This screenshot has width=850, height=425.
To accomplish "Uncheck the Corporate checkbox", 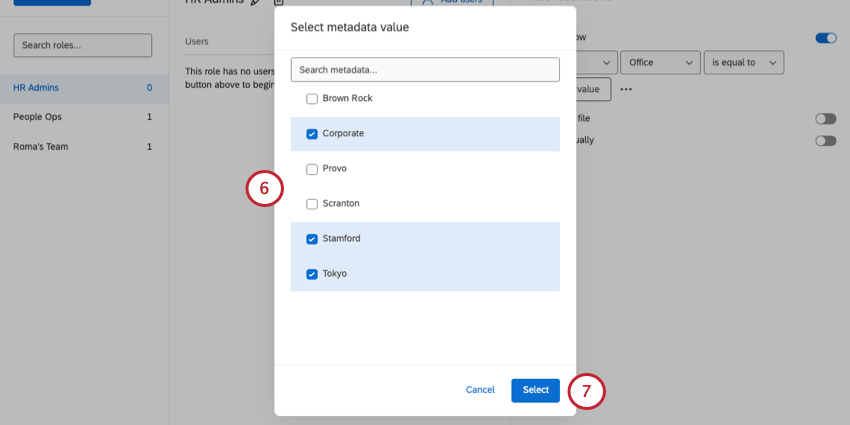I will tap(312, 134).
